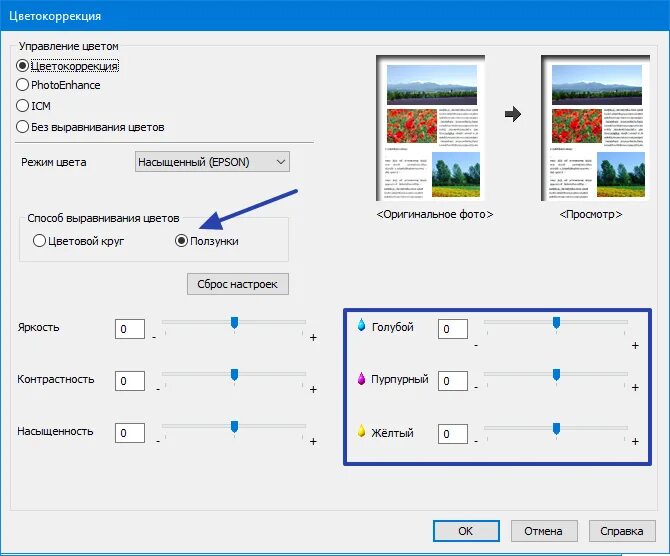The image size is (670, 556).
Task: Click the Пурпурный slider handle
Action: [556, 375]
